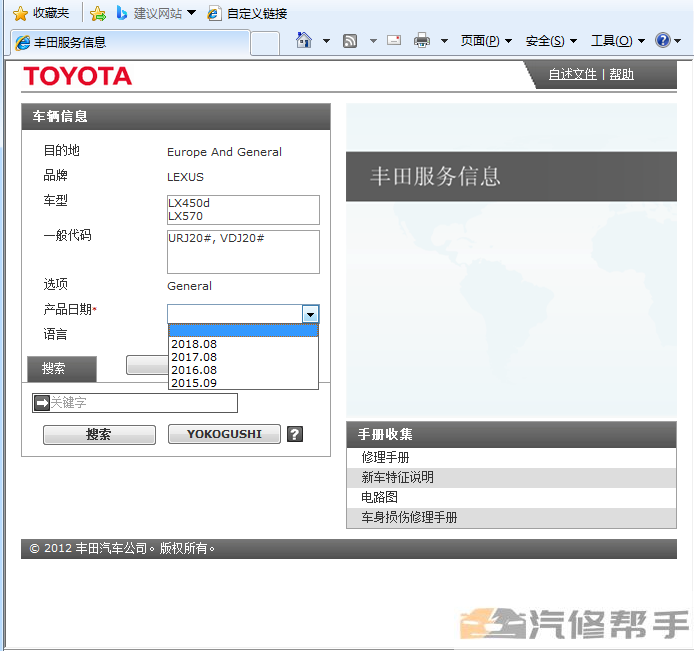
Task: Click the LEXUS brand value
Action: pyautogui.click(x=185, y=177)
